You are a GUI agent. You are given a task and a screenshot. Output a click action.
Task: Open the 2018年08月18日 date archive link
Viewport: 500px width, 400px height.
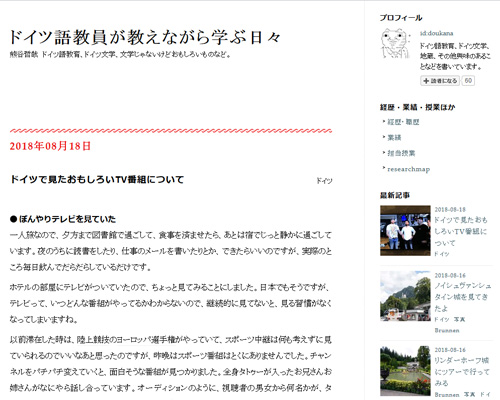tap(50, 146)
